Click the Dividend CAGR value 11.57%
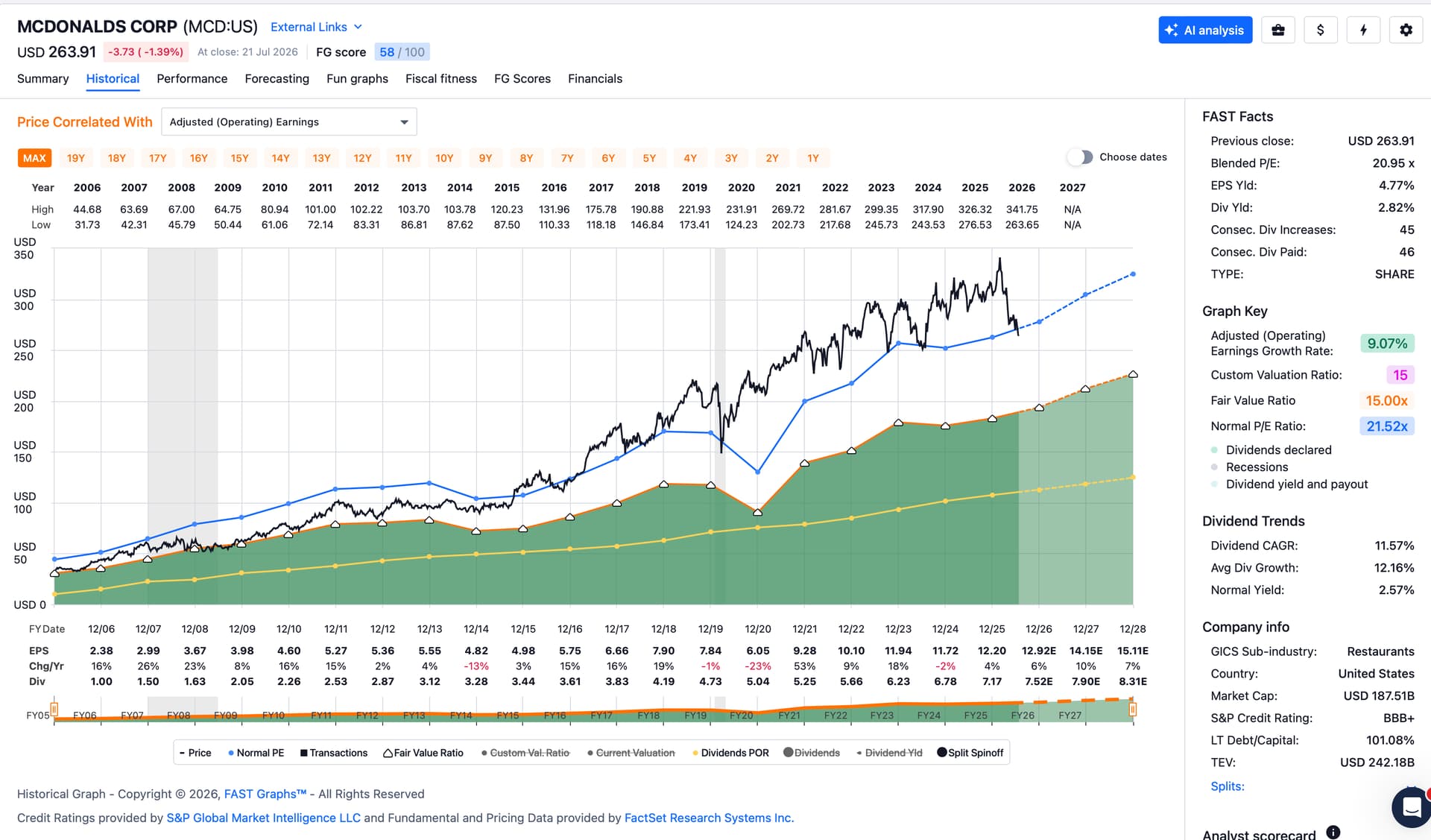 [x=1394, y=546]
